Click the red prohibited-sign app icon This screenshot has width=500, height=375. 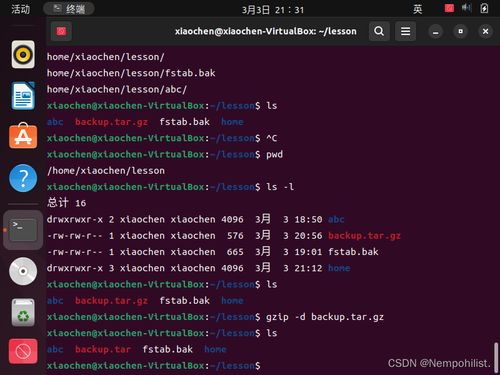pos(23,351)
